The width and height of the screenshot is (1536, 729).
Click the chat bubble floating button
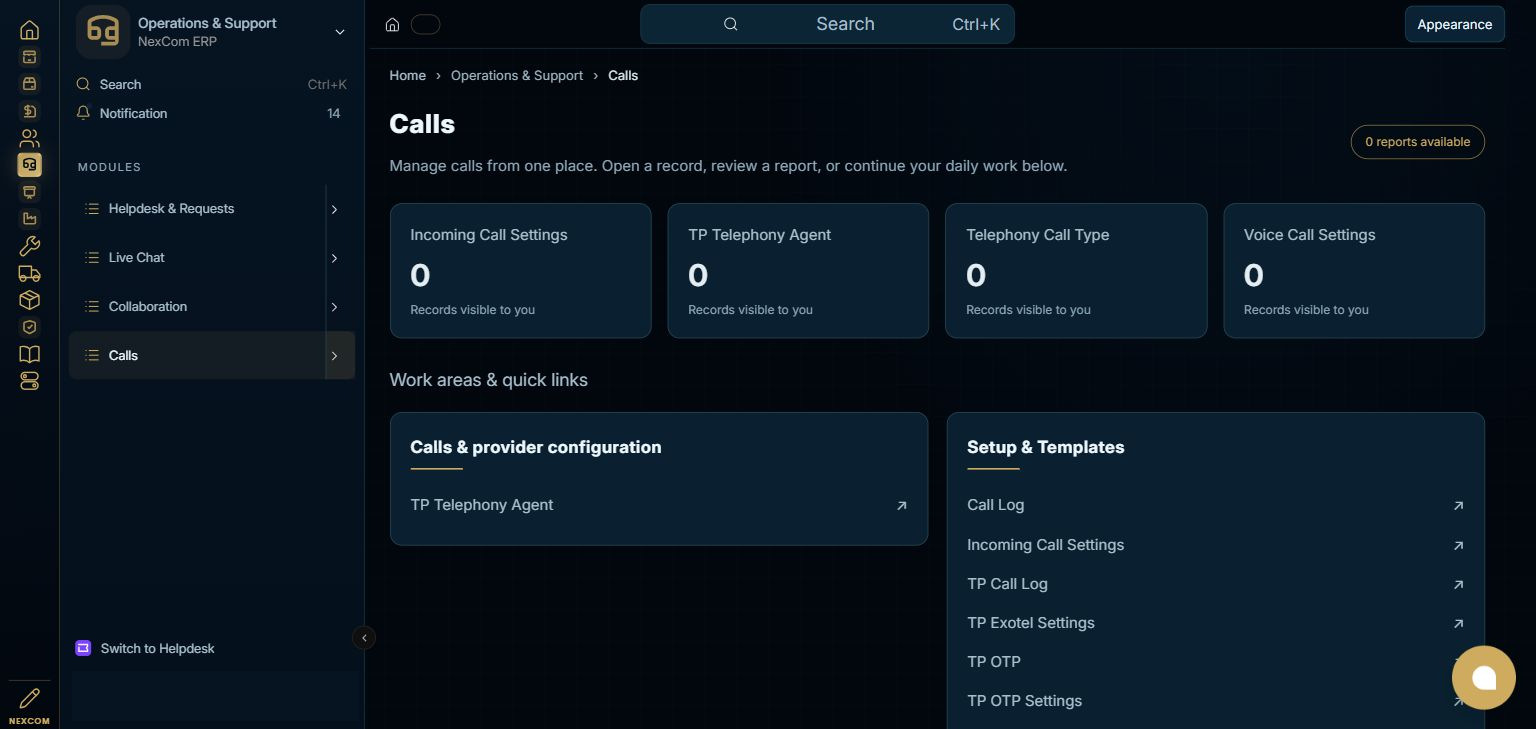tap(1484, 677)
